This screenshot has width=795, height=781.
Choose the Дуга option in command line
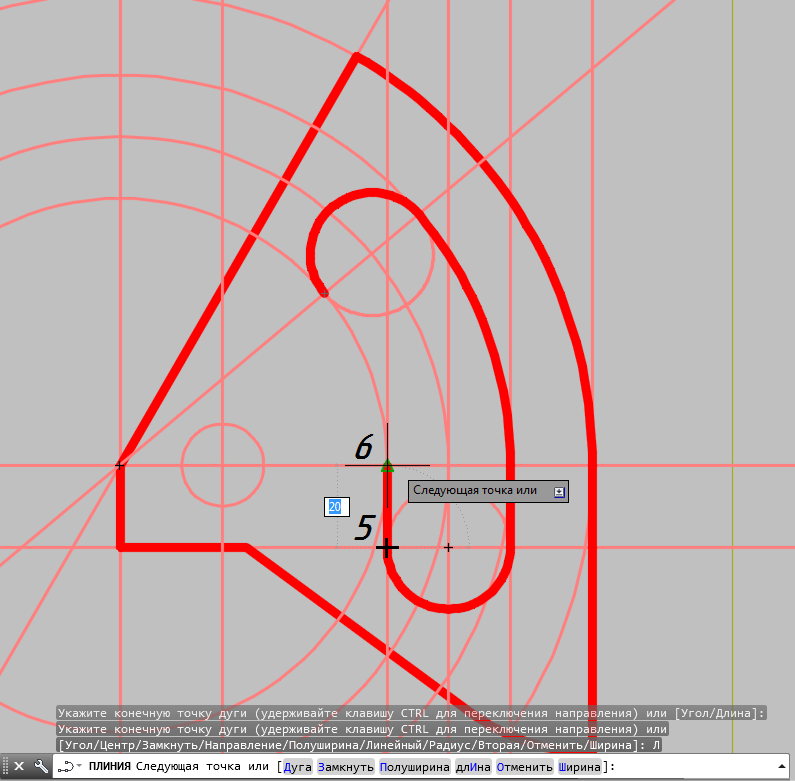tap(297, 767)
